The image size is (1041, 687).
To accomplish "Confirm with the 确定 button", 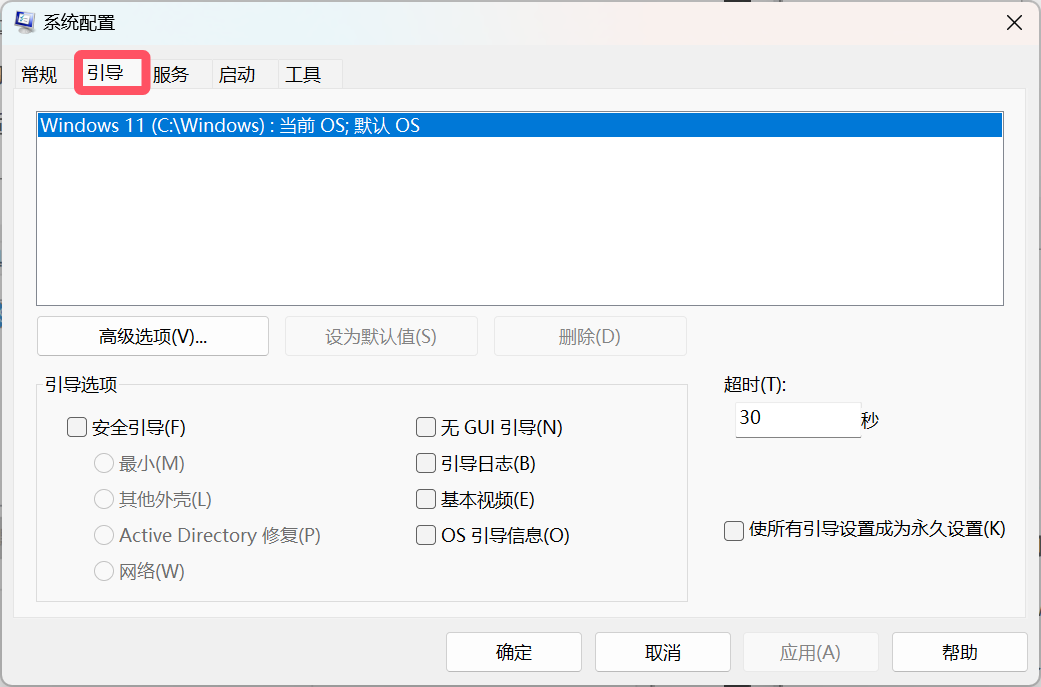I will tap(514, 652).
